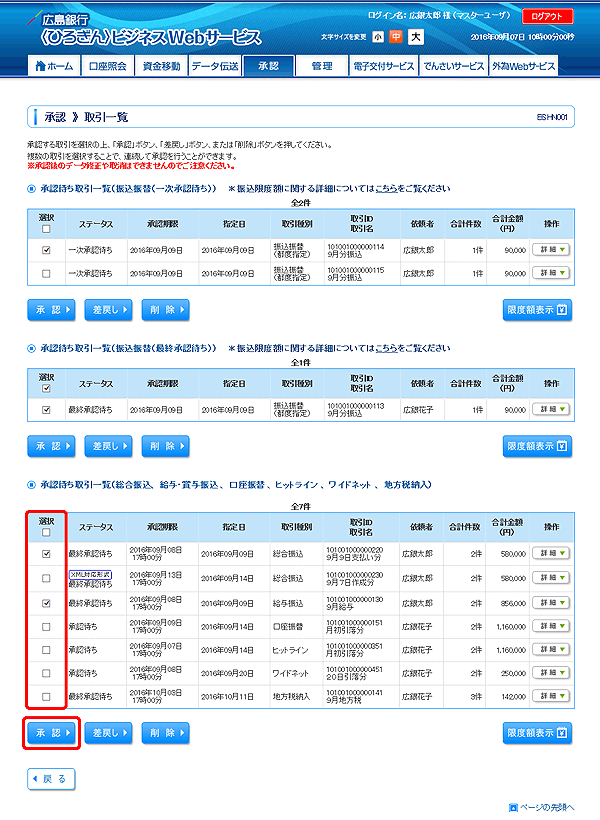Uncheck transaction 101001000000114 checkbox

(46, 250)
